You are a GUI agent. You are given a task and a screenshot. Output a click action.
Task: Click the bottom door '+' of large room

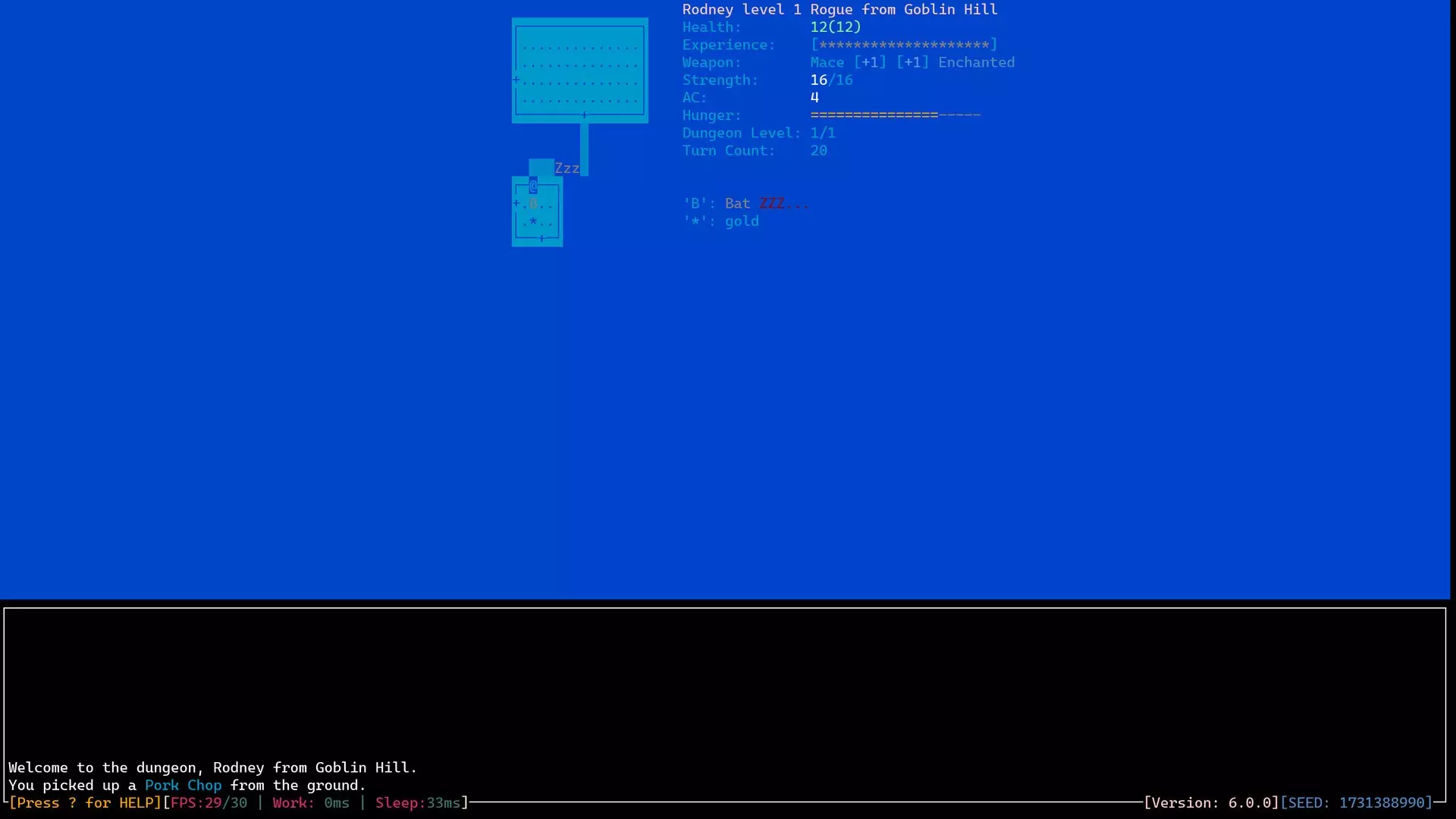pos(584,115)
